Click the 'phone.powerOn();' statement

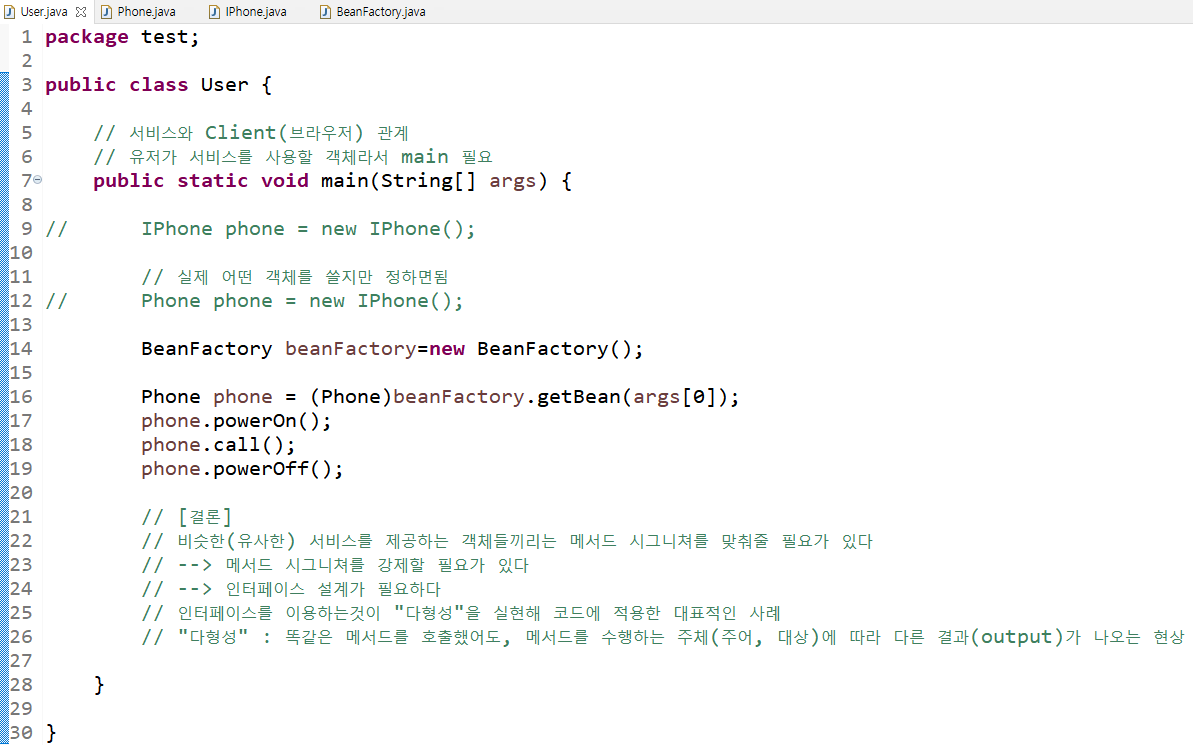(236, 421)
